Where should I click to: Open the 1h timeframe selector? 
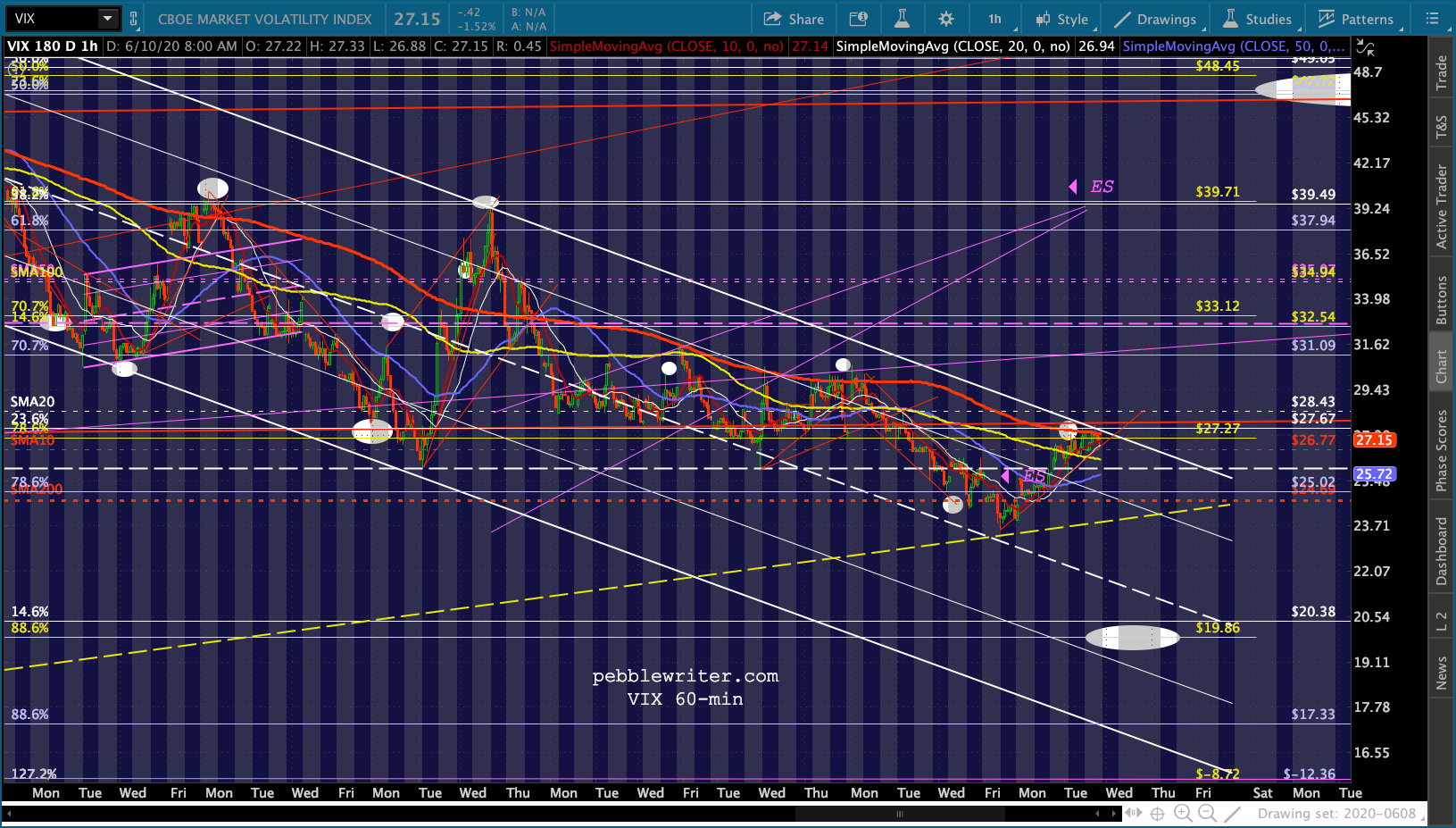(994, 19)
